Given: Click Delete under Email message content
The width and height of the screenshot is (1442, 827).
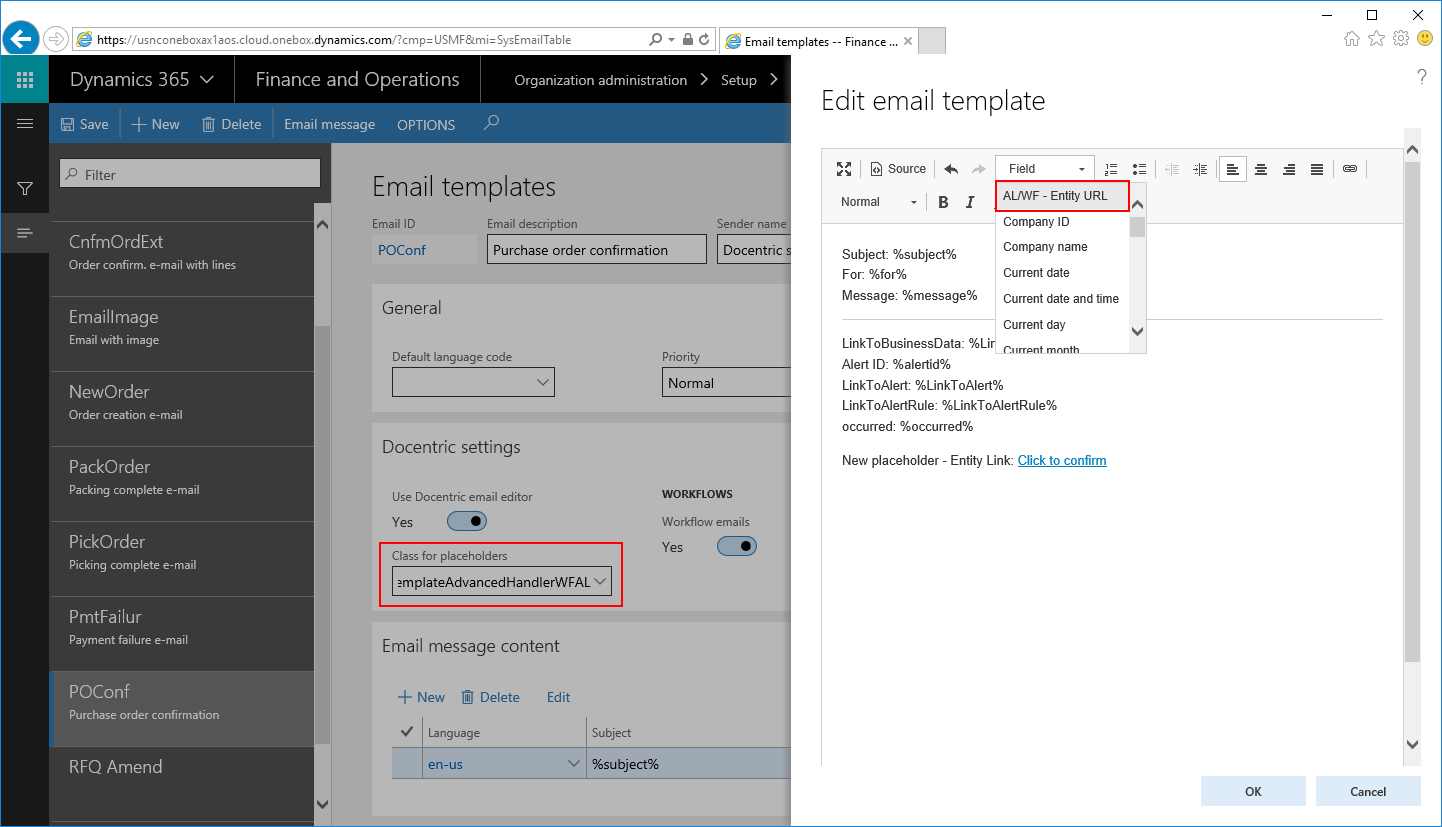Looking at the screenshot, I should (x=490, y=697).
